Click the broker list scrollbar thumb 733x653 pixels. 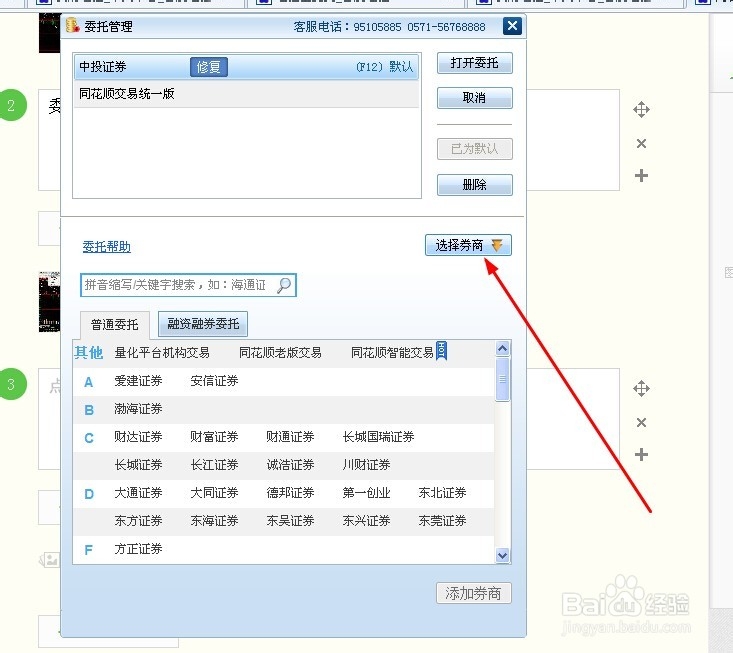point(503,379)
